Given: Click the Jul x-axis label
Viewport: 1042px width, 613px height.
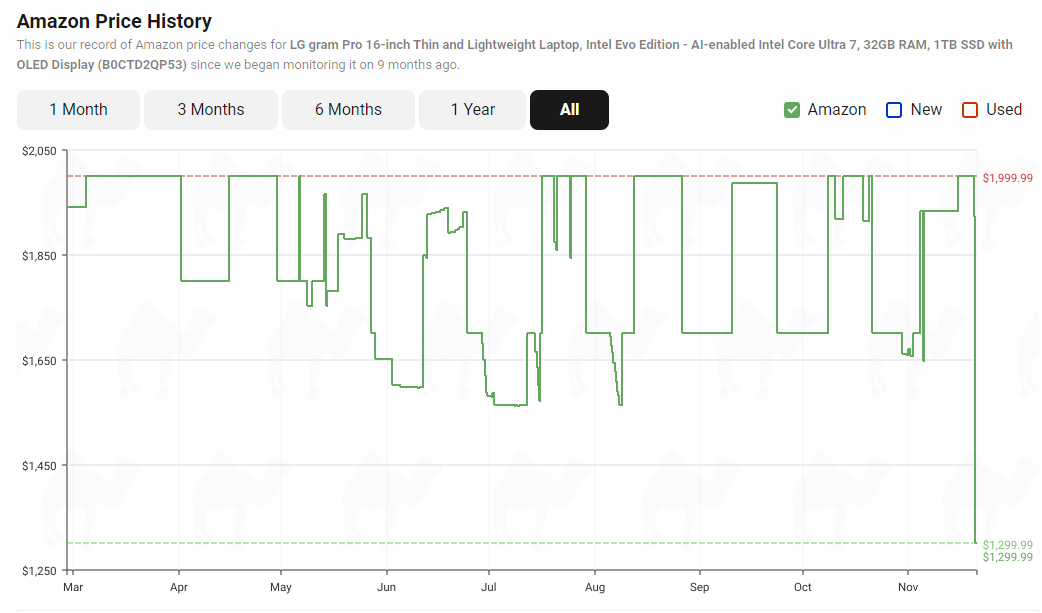Looking at the screenshot, I should [488, 587].
